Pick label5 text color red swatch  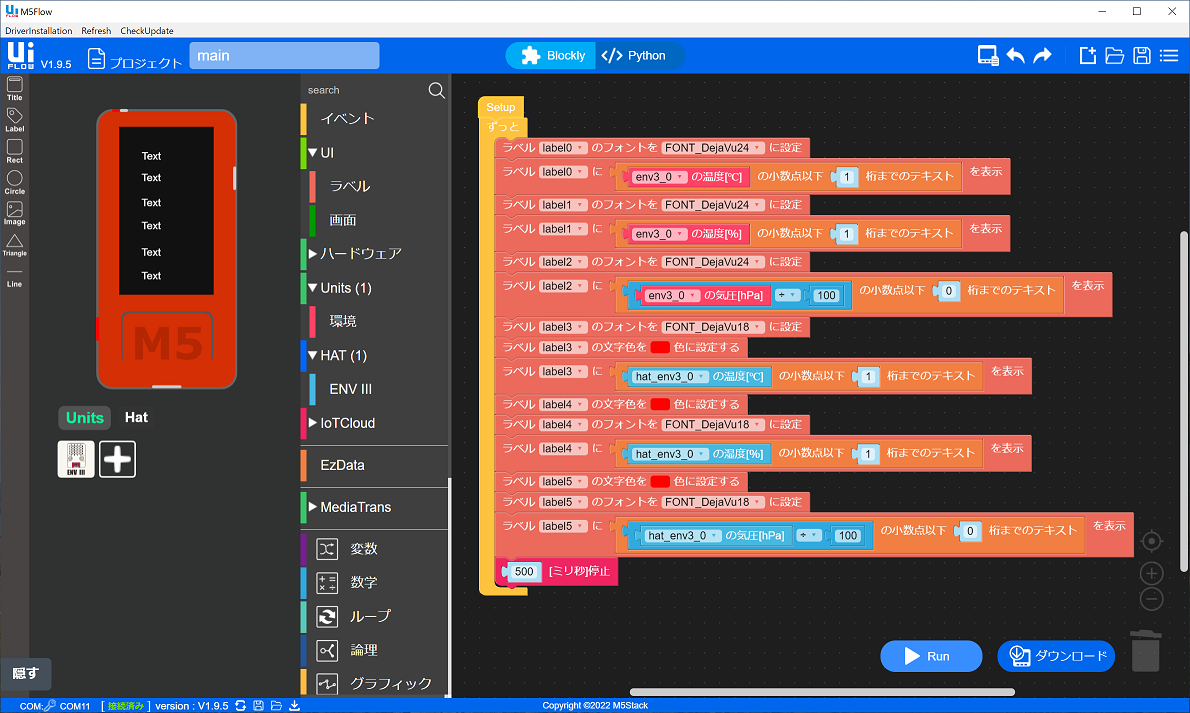click(x=660, y=481)
